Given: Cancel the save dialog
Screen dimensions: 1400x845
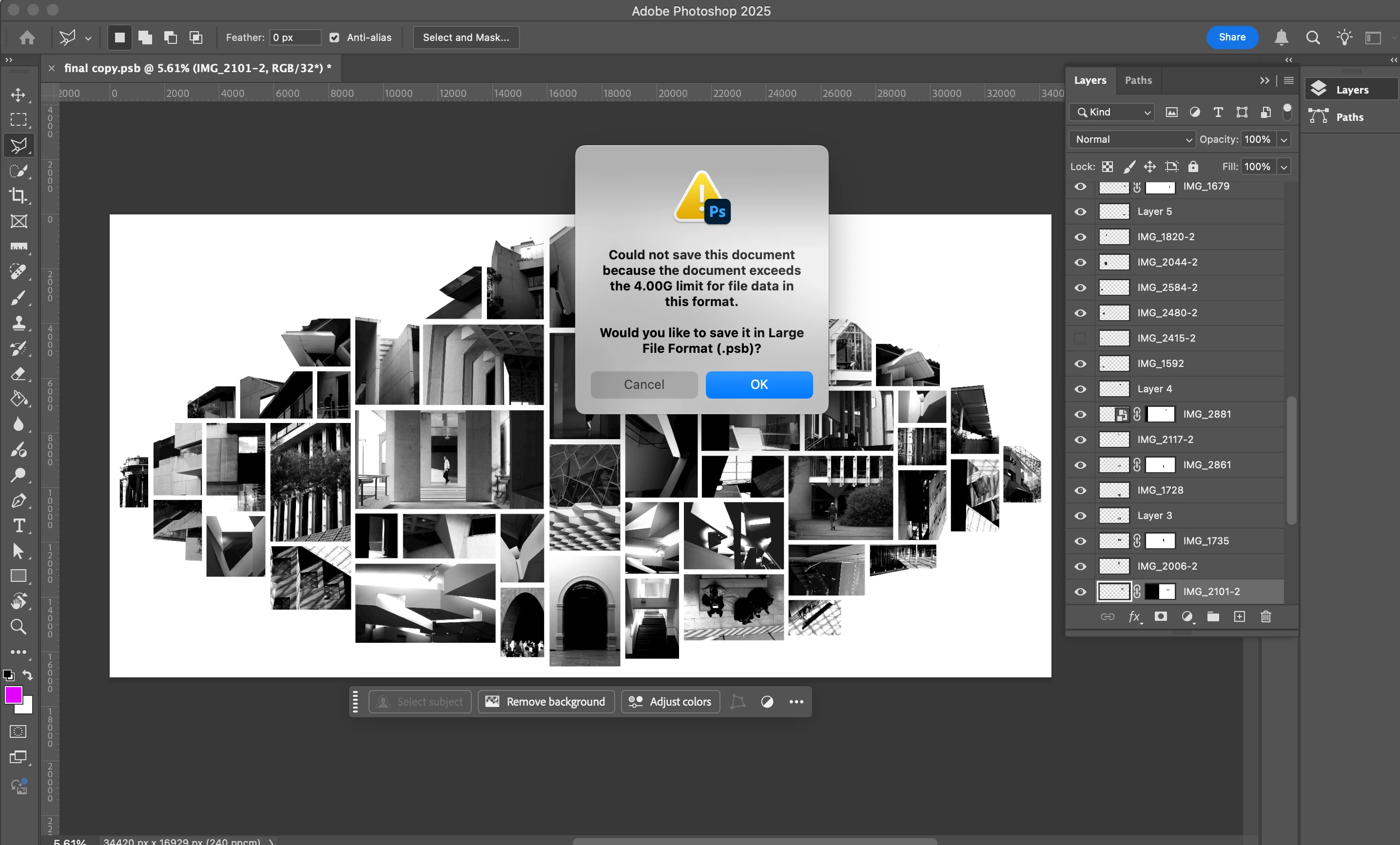Looking at the screenshot, I should (644, 384).
